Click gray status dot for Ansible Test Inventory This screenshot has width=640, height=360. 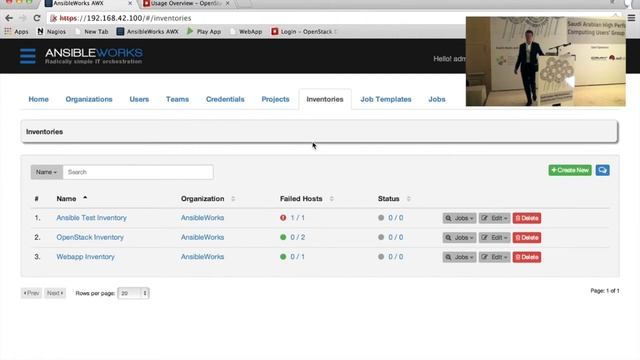coord(381,218)
